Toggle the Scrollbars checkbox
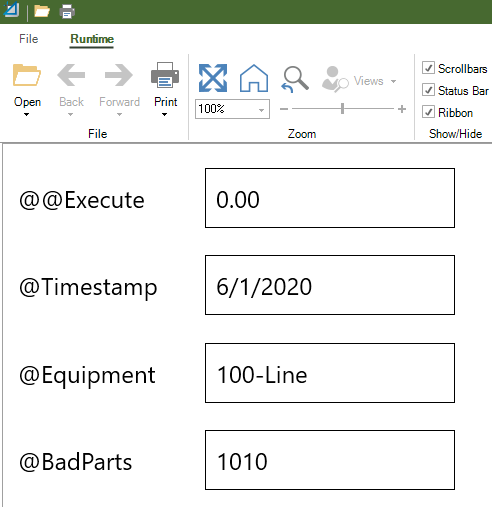 (x=428, y=68)
